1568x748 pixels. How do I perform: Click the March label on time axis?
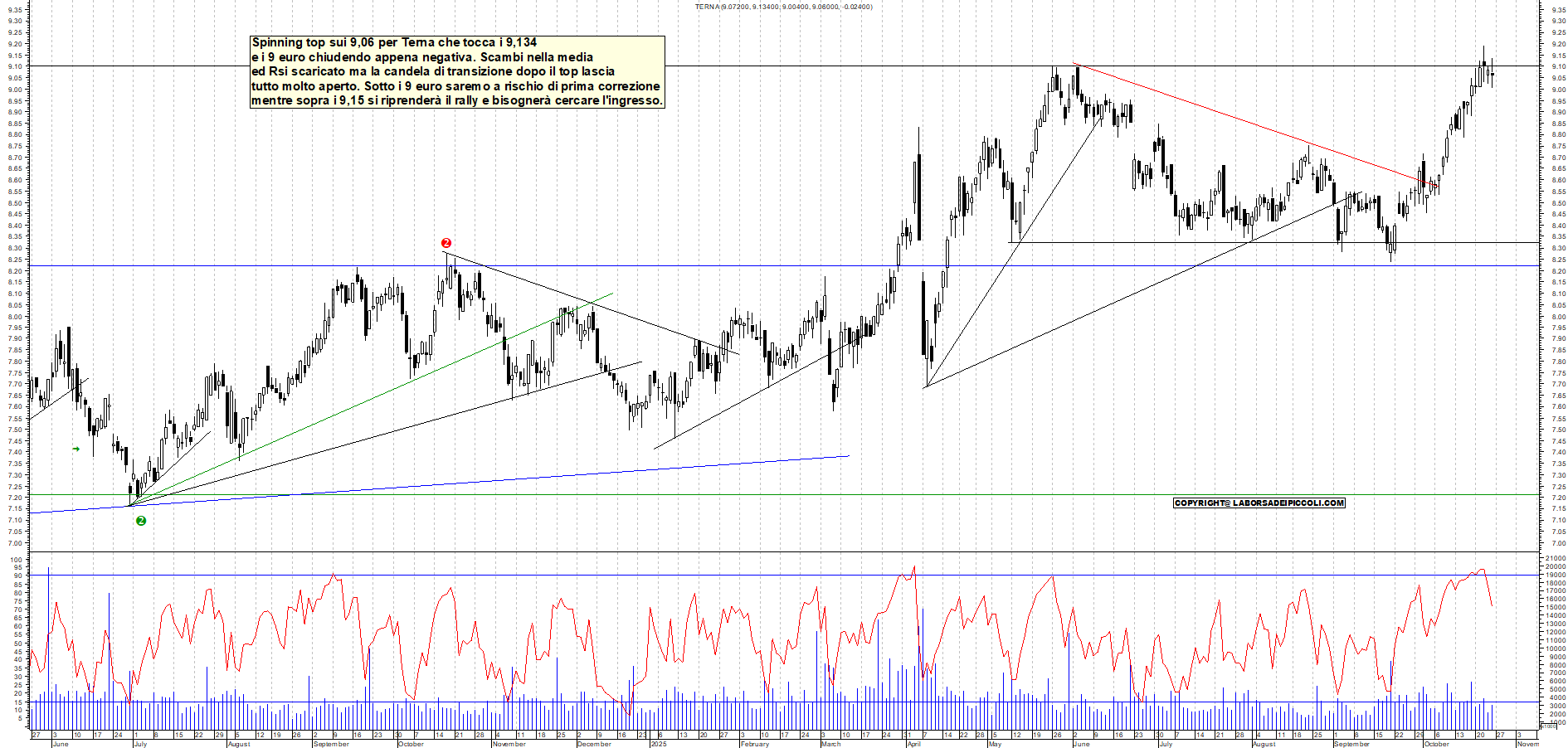tap(830, 744)
